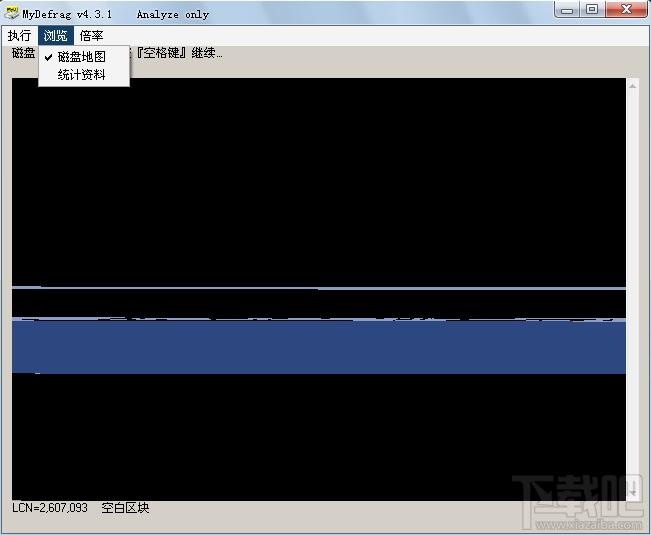Open the 倍率 menu
The height and width of the screenshot is (535, 651).
(x=91, y=36)
